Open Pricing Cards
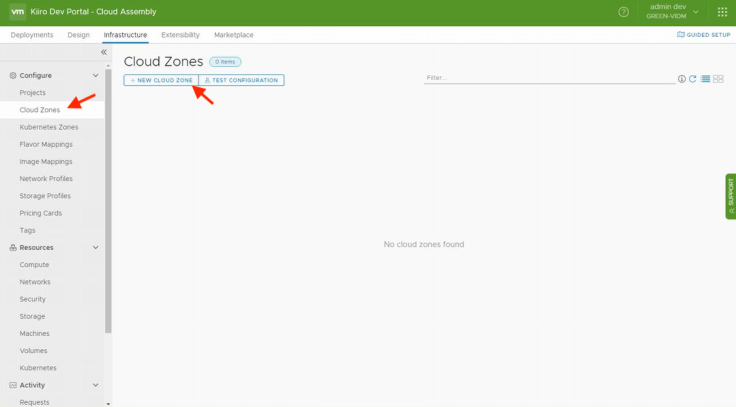The width and height of the screenshot is (736, 407). click(x=41, y=213)
